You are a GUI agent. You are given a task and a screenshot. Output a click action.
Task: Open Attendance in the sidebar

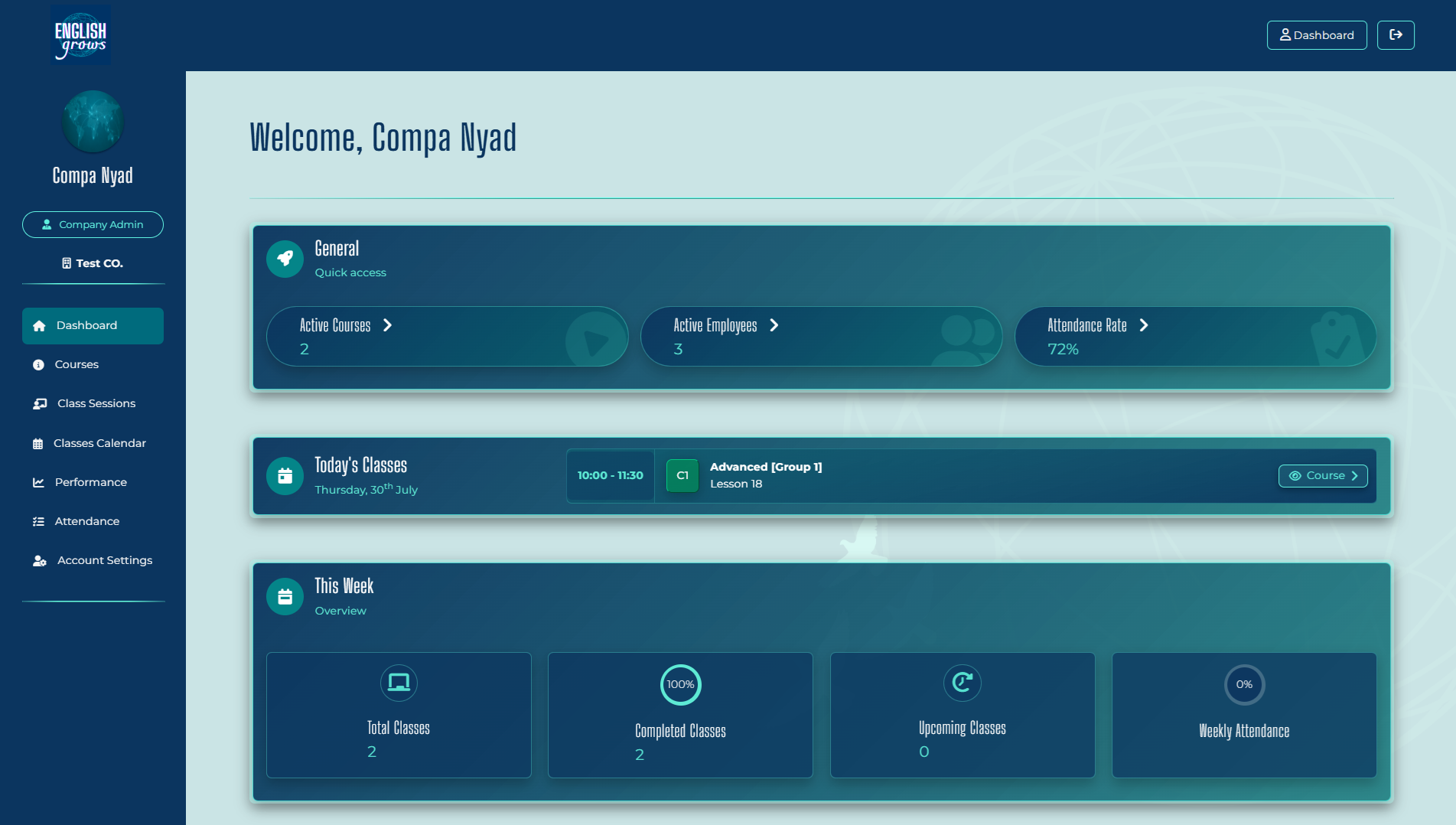[x=93, y=522]
